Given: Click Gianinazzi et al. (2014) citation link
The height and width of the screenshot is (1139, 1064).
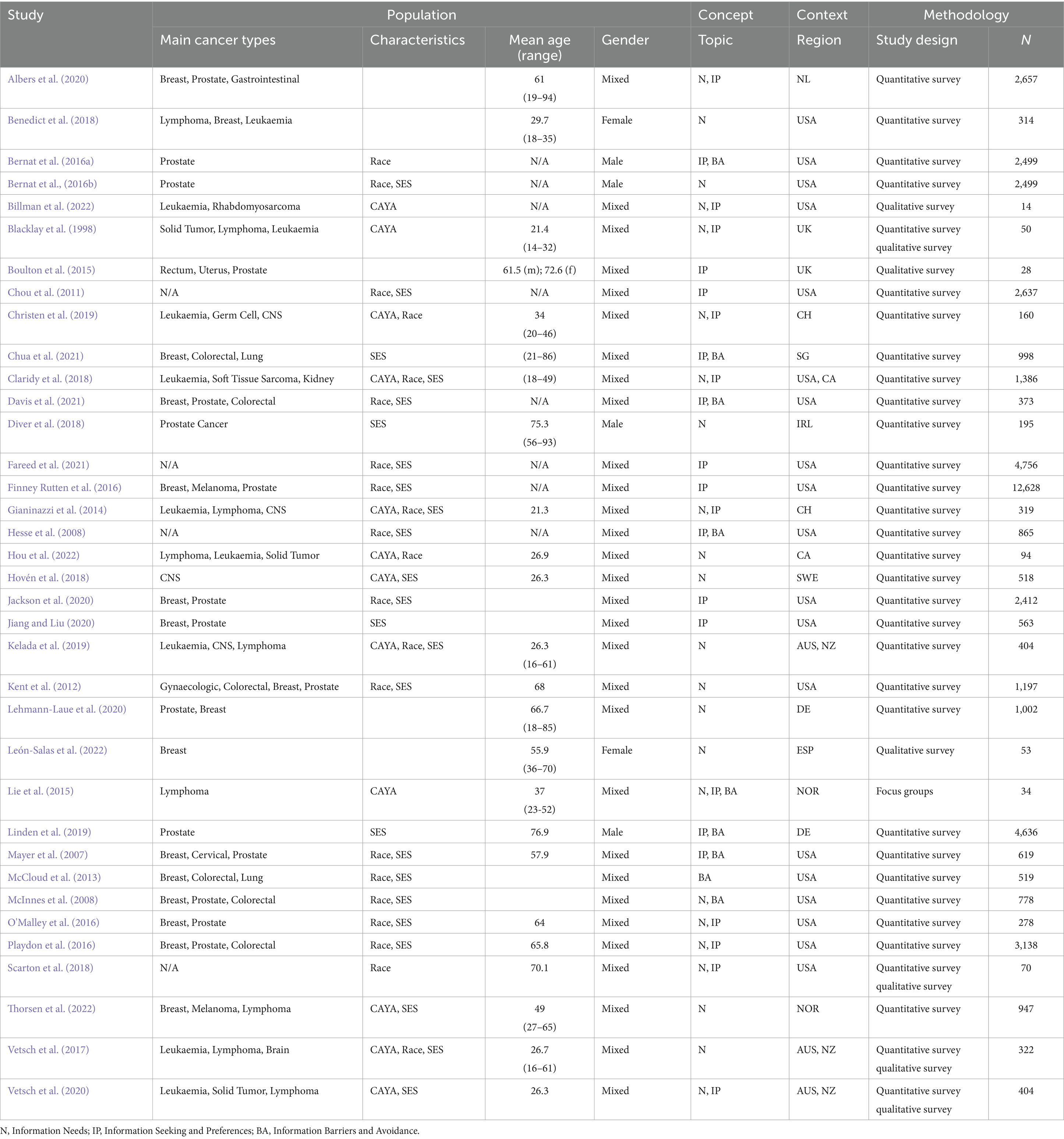Looking at the screenshot, I should (57, 510).
